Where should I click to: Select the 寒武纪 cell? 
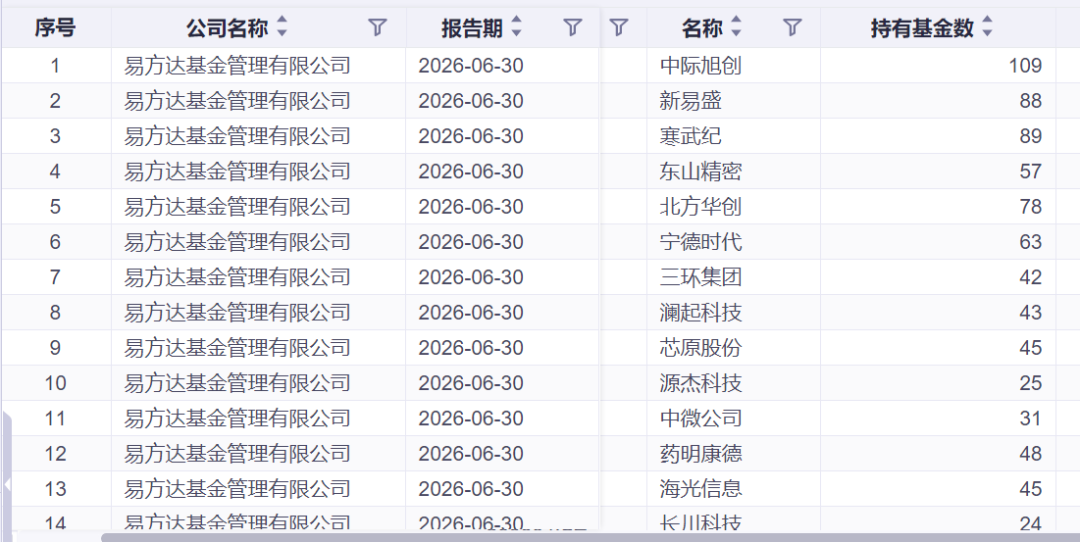pos(734,136)
